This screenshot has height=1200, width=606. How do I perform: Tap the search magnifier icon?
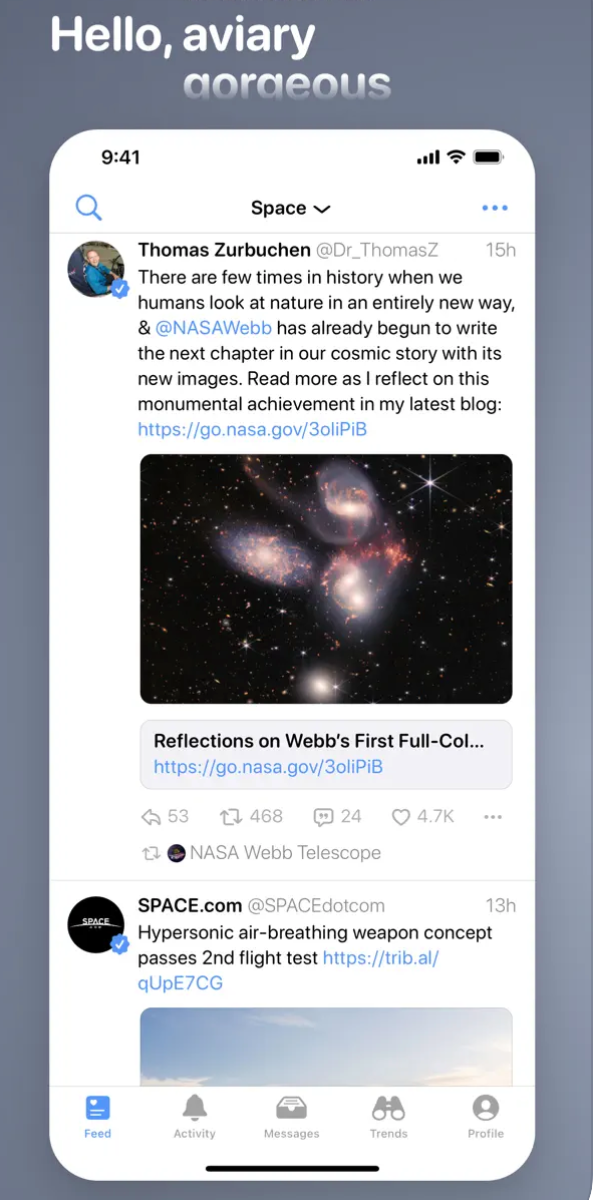pyautogui.click(x=89, y=208)
